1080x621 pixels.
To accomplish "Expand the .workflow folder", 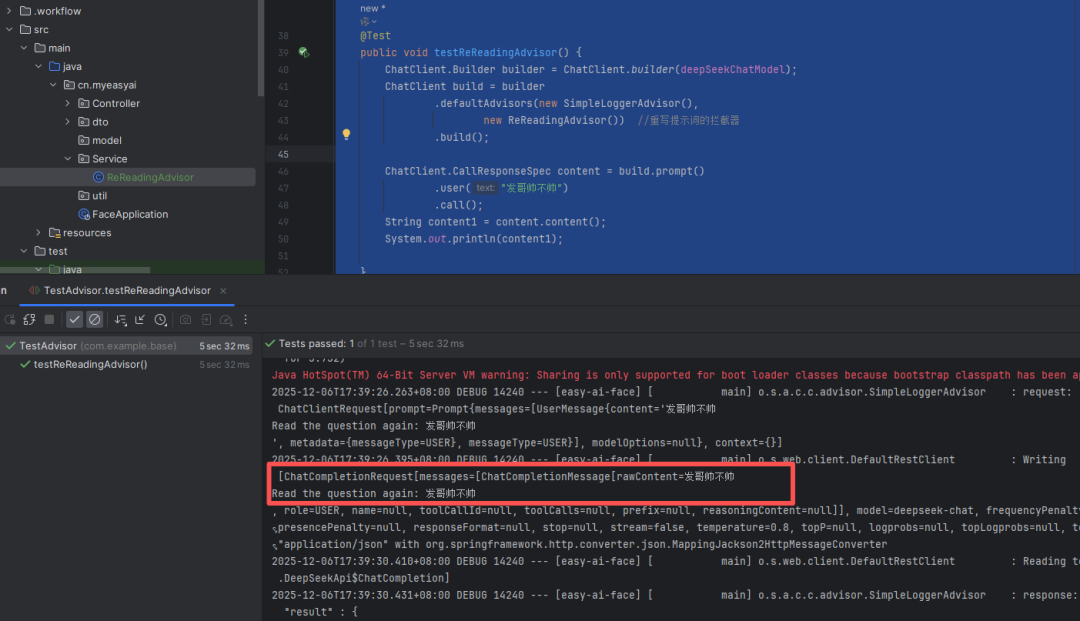I will click(10, 11).
